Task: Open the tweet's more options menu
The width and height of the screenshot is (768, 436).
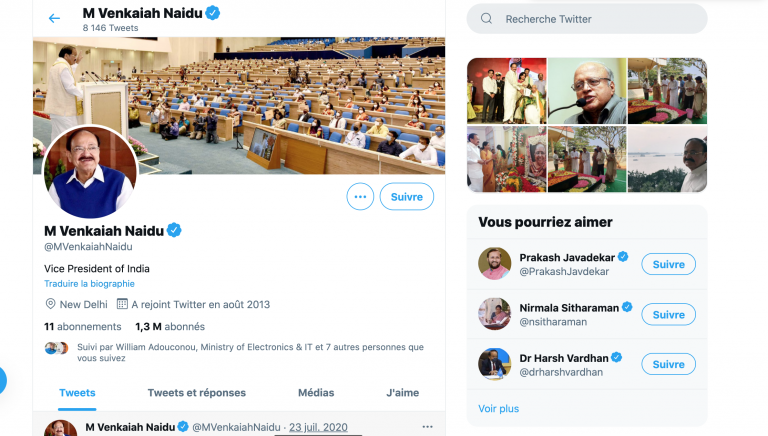Action: (x=427, y=427)
